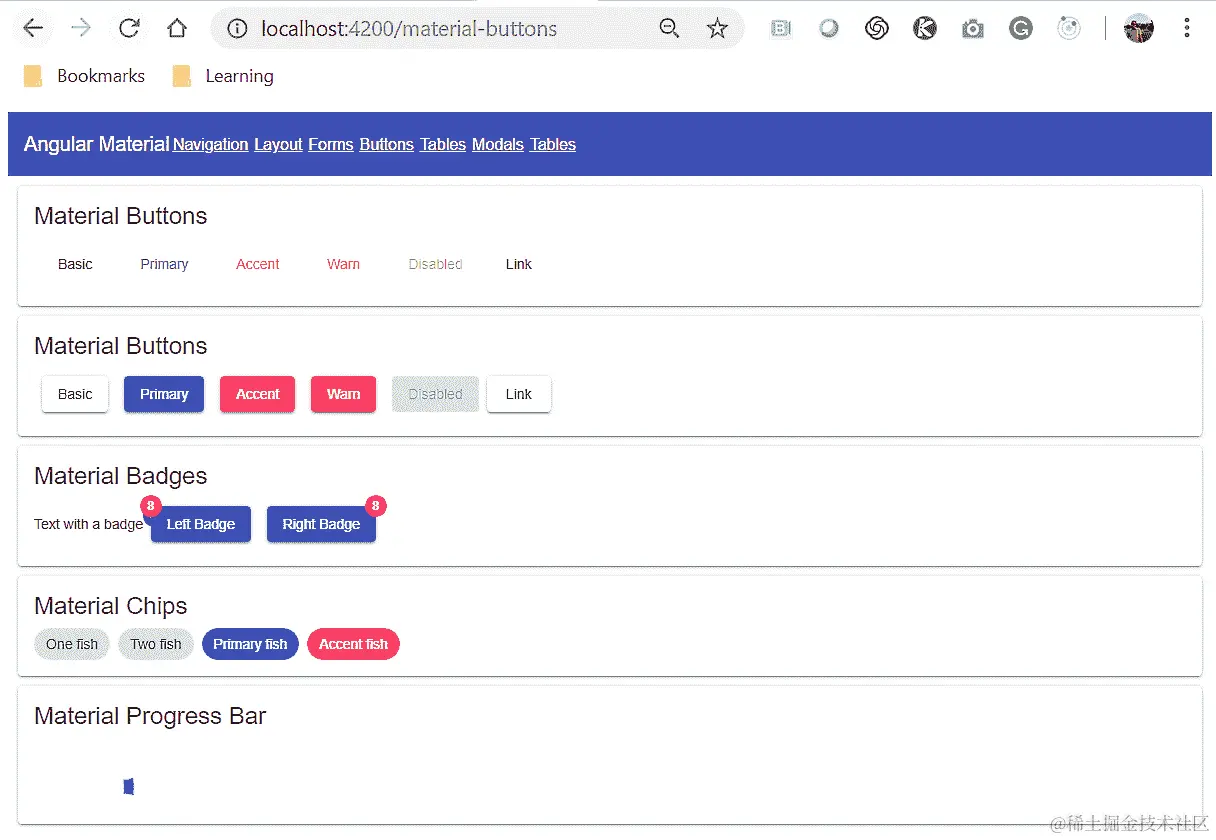Image resolution: width=1216 pixels, height=840 pixels.
Task: Click the flat Accent text button
Action: (258, 264)
